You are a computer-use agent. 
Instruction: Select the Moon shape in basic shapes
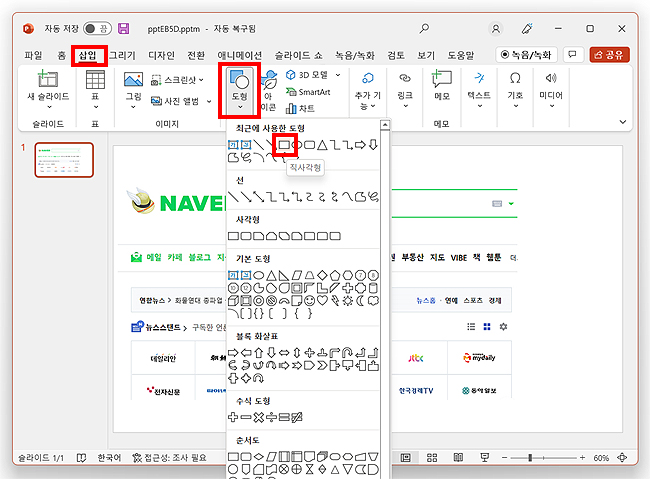coord(360,301)
